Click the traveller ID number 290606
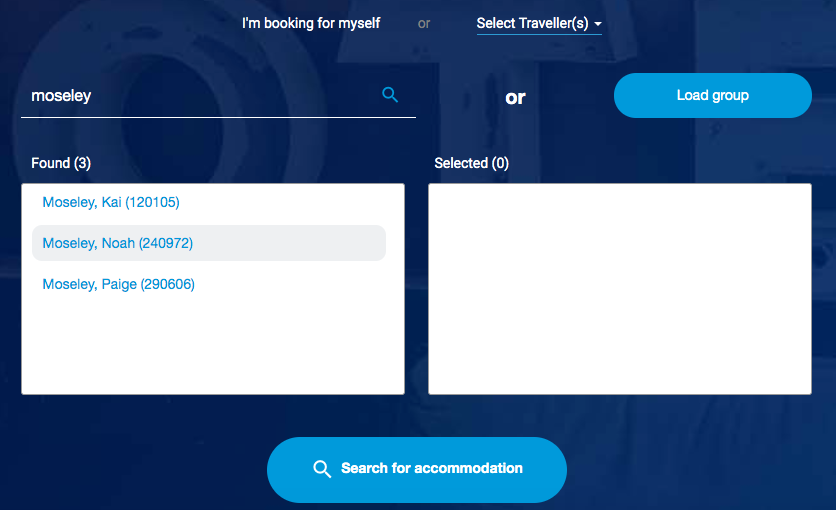This screenshot has width=836, height=510. (167, 284)
